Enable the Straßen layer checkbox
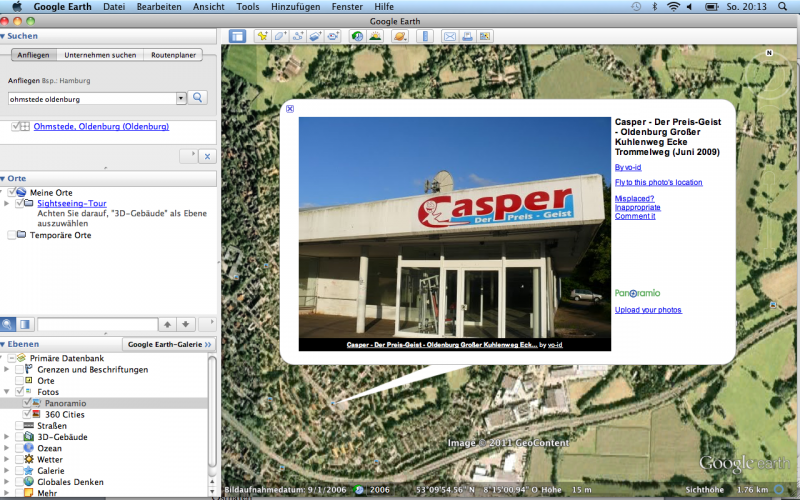 tap(20, 426)
